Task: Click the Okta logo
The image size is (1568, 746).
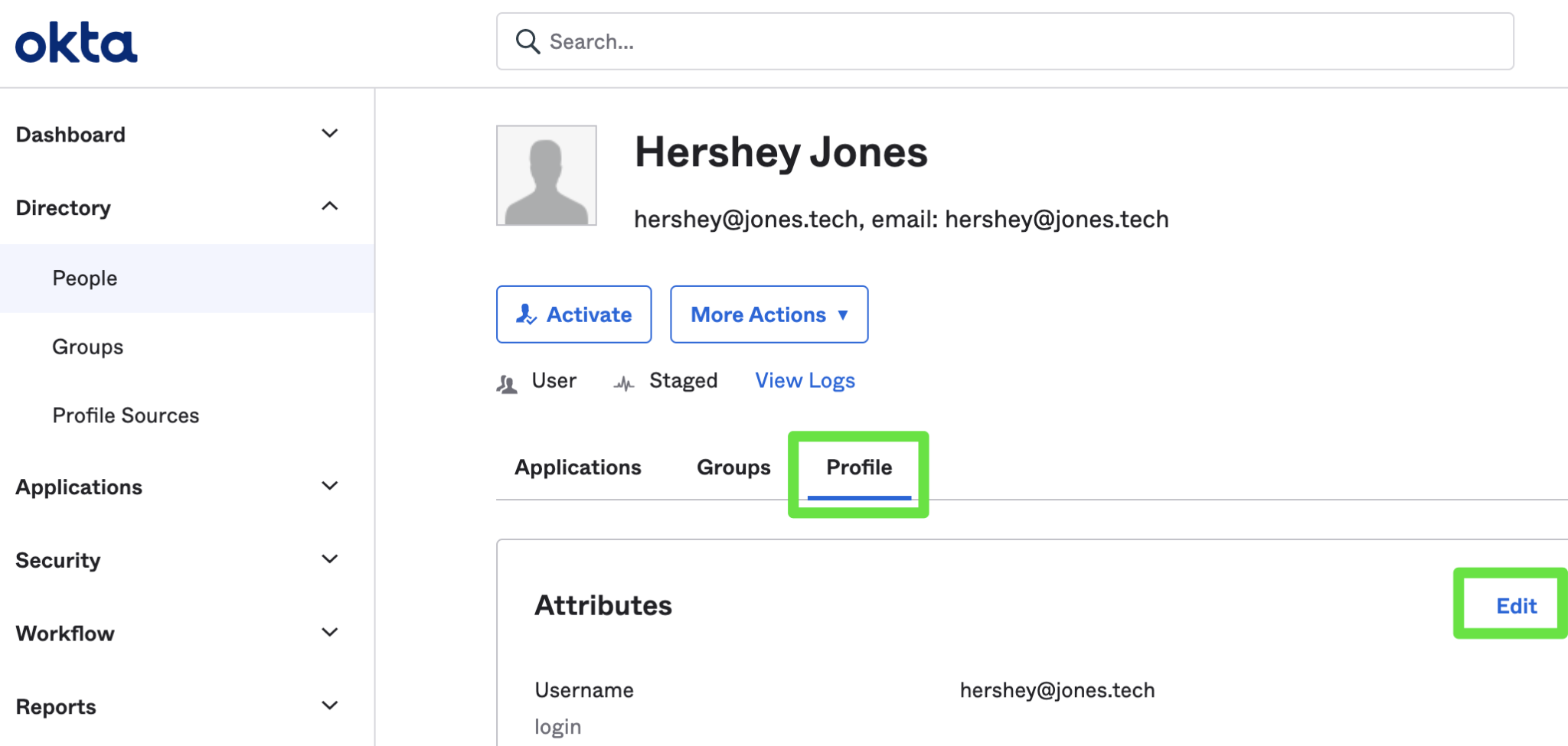Action: tap(76, 43)
